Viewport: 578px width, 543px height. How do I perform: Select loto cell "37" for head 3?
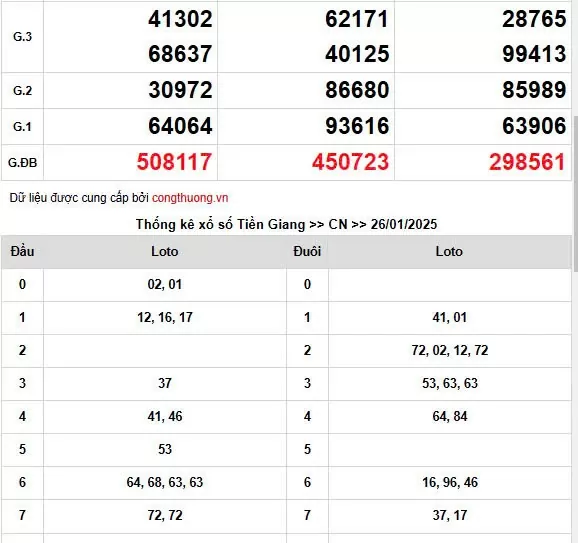click(165, 383)
